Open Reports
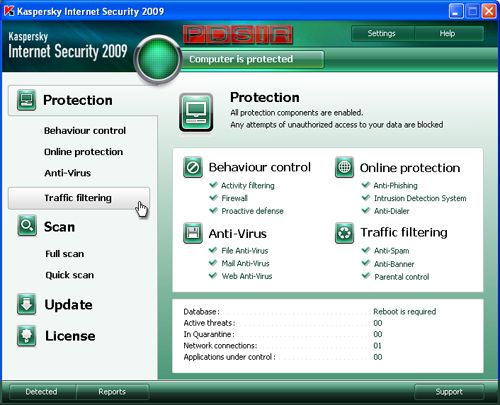Screen dimensions: 500x405 [112, 392]
